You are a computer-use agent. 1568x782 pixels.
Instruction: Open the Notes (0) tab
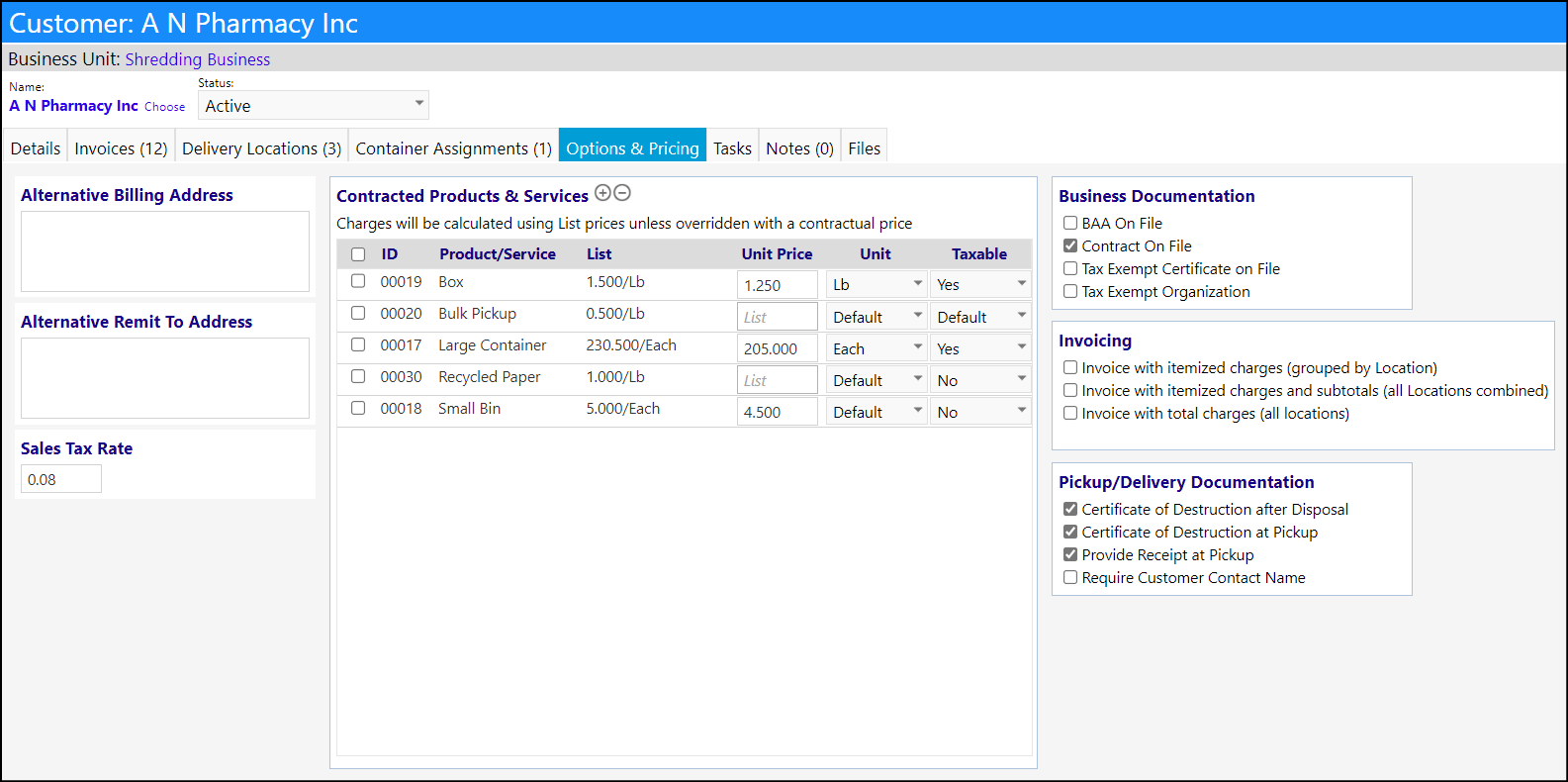[x=800, y=147]
